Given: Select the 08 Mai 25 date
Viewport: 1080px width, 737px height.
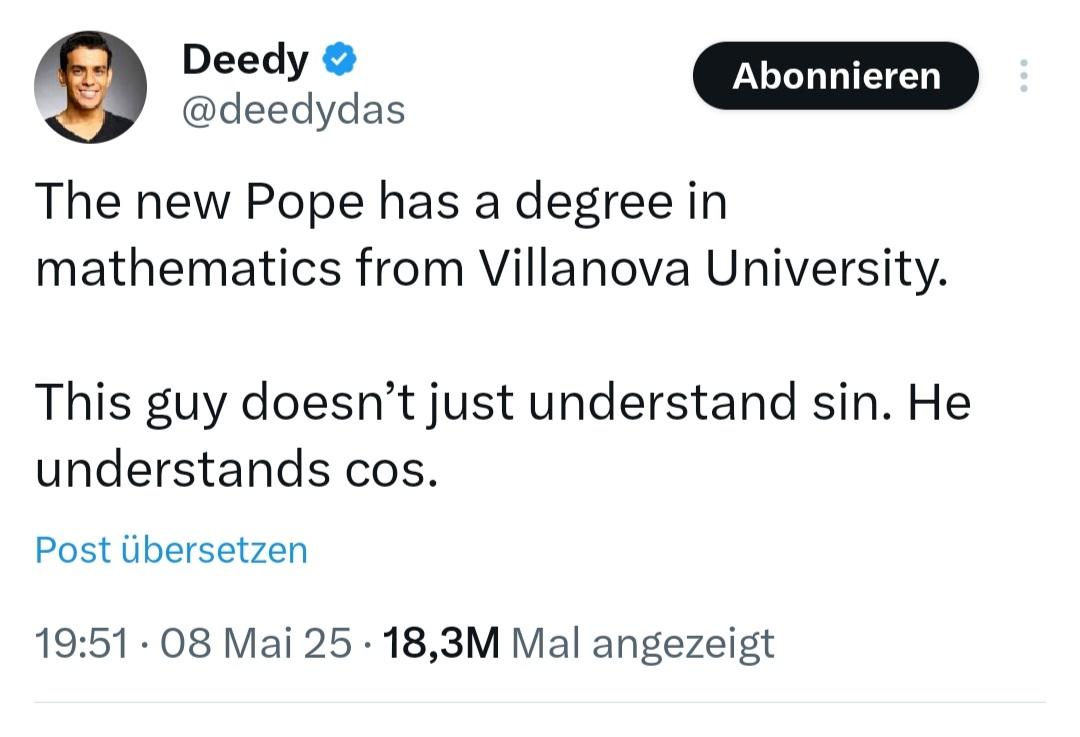Looking at the screenshot, I should point(256,643).
